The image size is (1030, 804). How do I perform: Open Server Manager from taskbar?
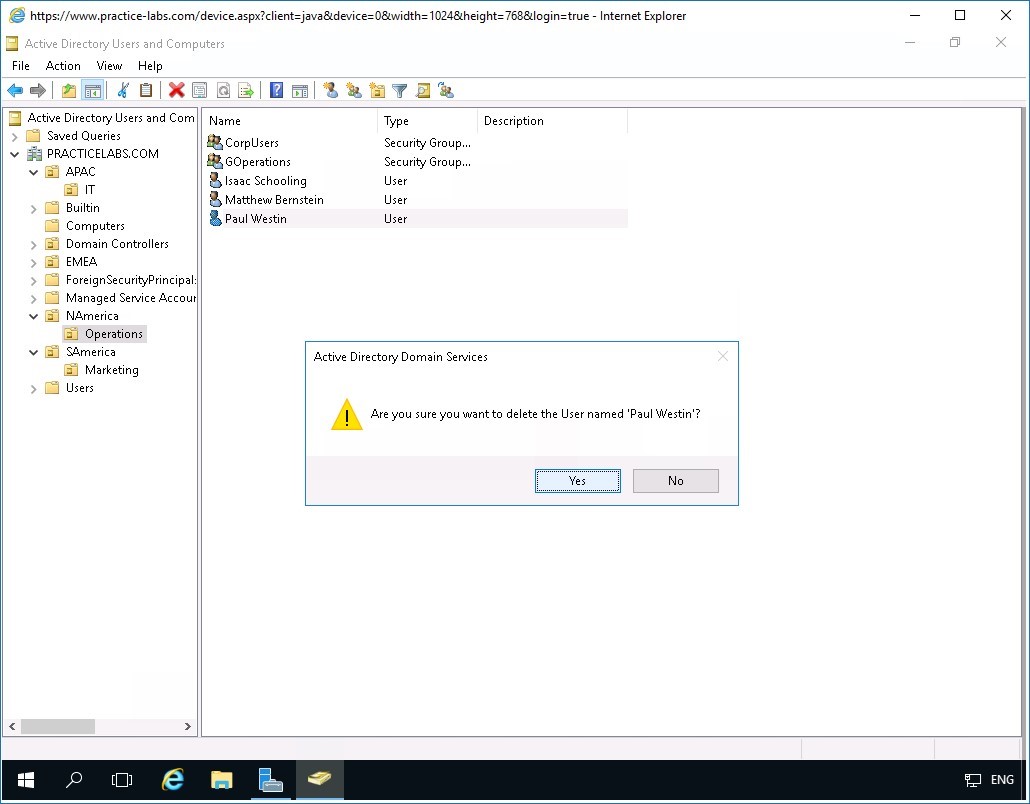point(270,780)
